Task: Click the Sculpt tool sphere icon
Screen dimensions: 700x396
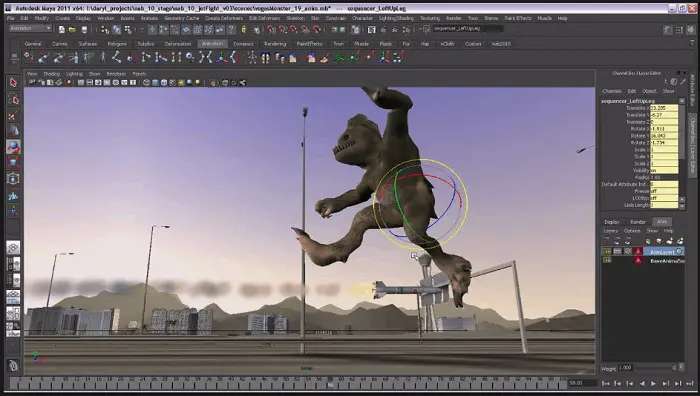Action: pyautogui.click(x=13, y=147)
